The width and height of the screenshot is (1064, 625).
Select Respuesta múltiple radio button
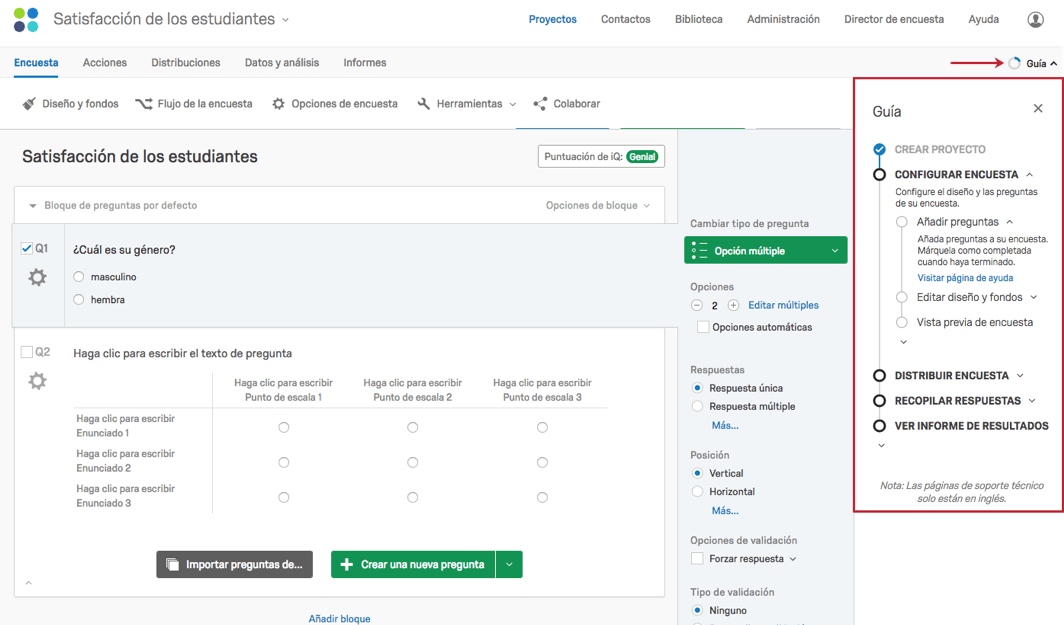[x=697, y=406]
